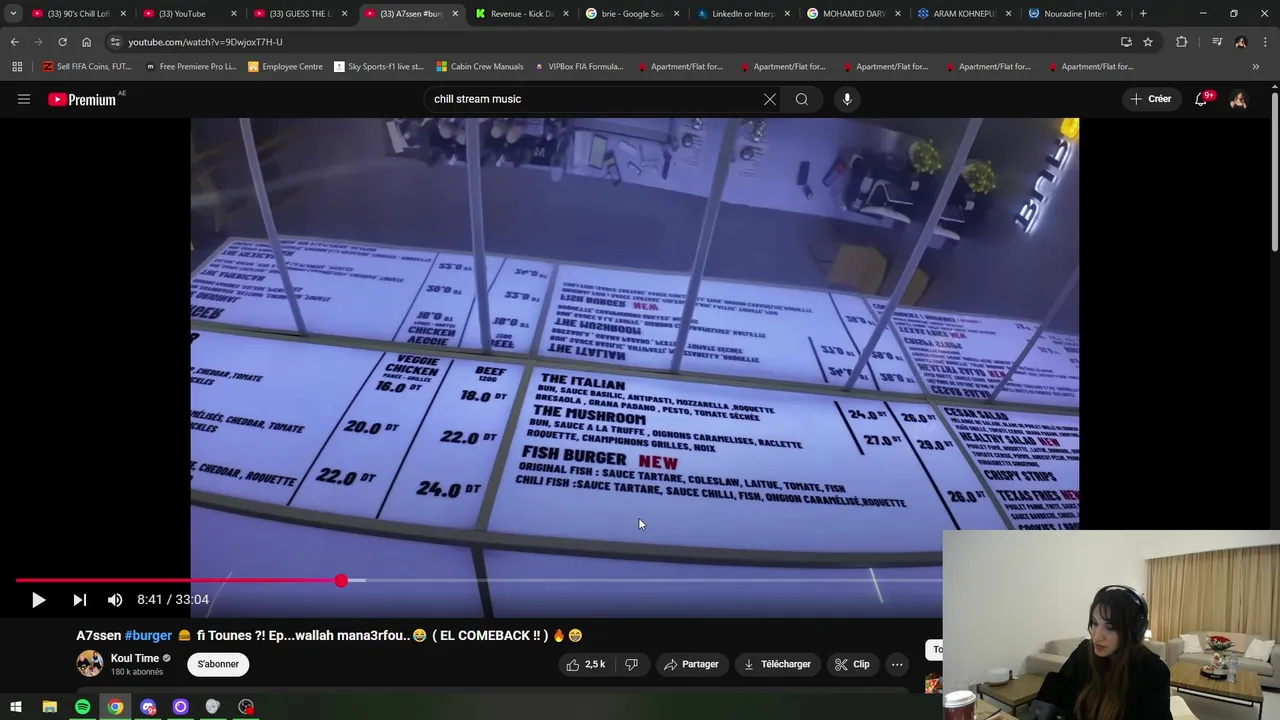
Task: Show hidden bookmarks overflow chevron
Action: 1256,66
